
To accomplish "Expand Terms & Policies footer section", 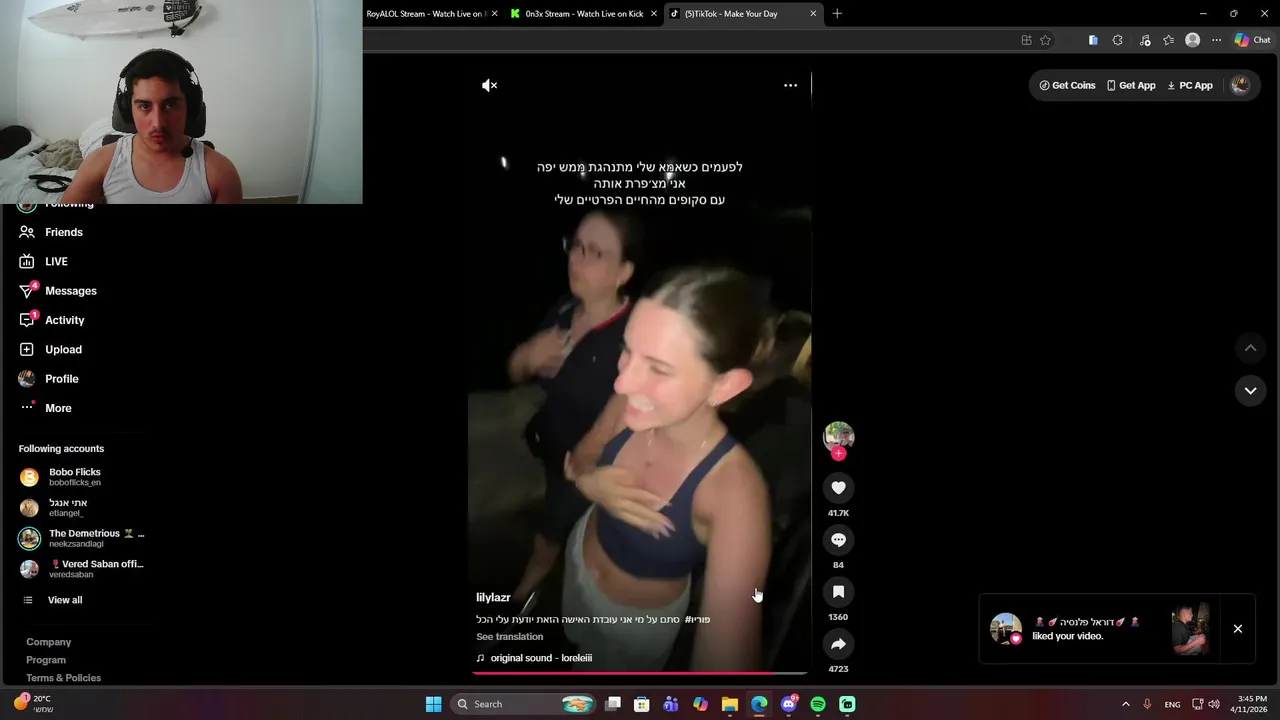I will (63, 678).
